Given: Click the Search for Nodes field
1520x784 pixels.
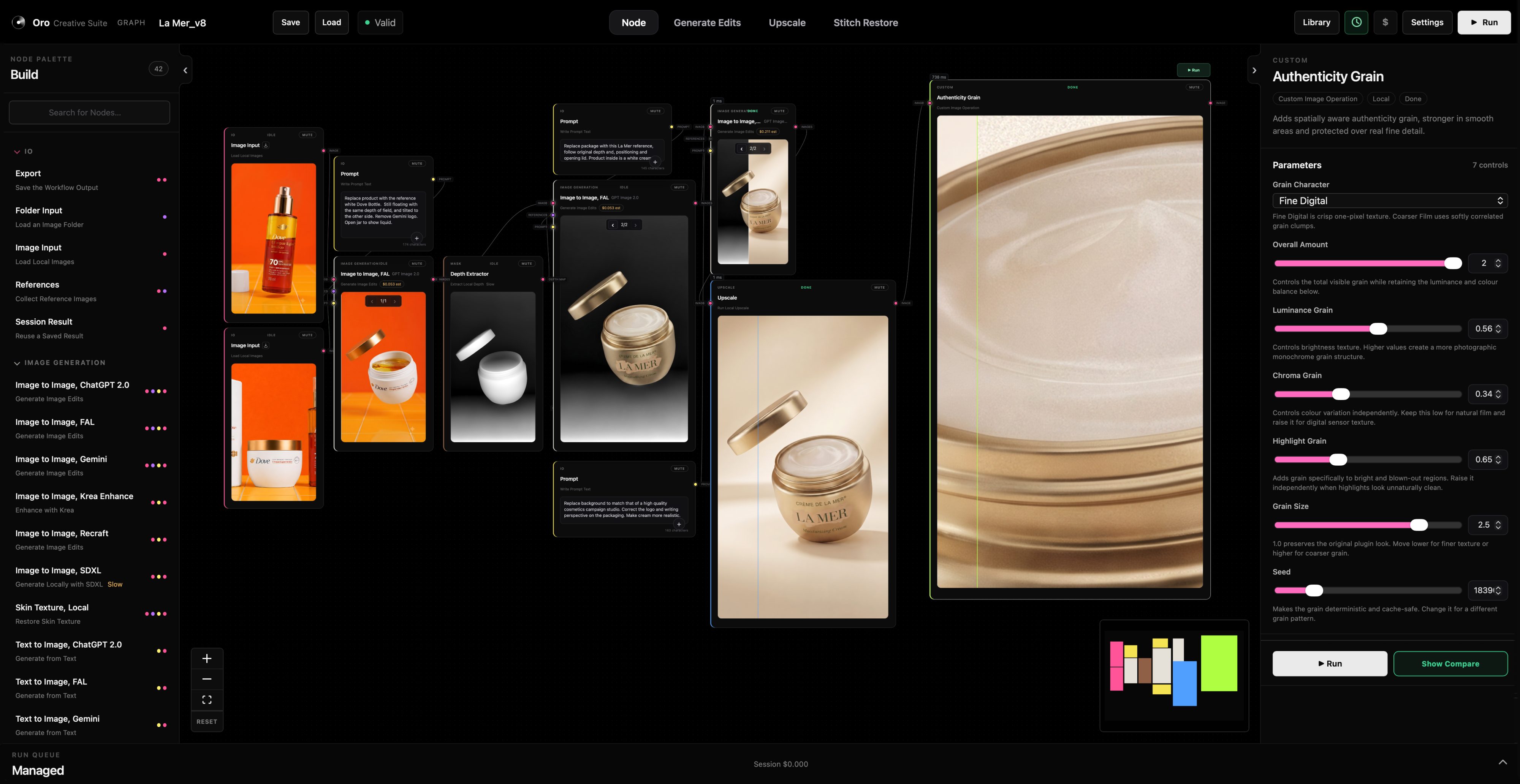Looking at the screenshot, I should 89,112.
